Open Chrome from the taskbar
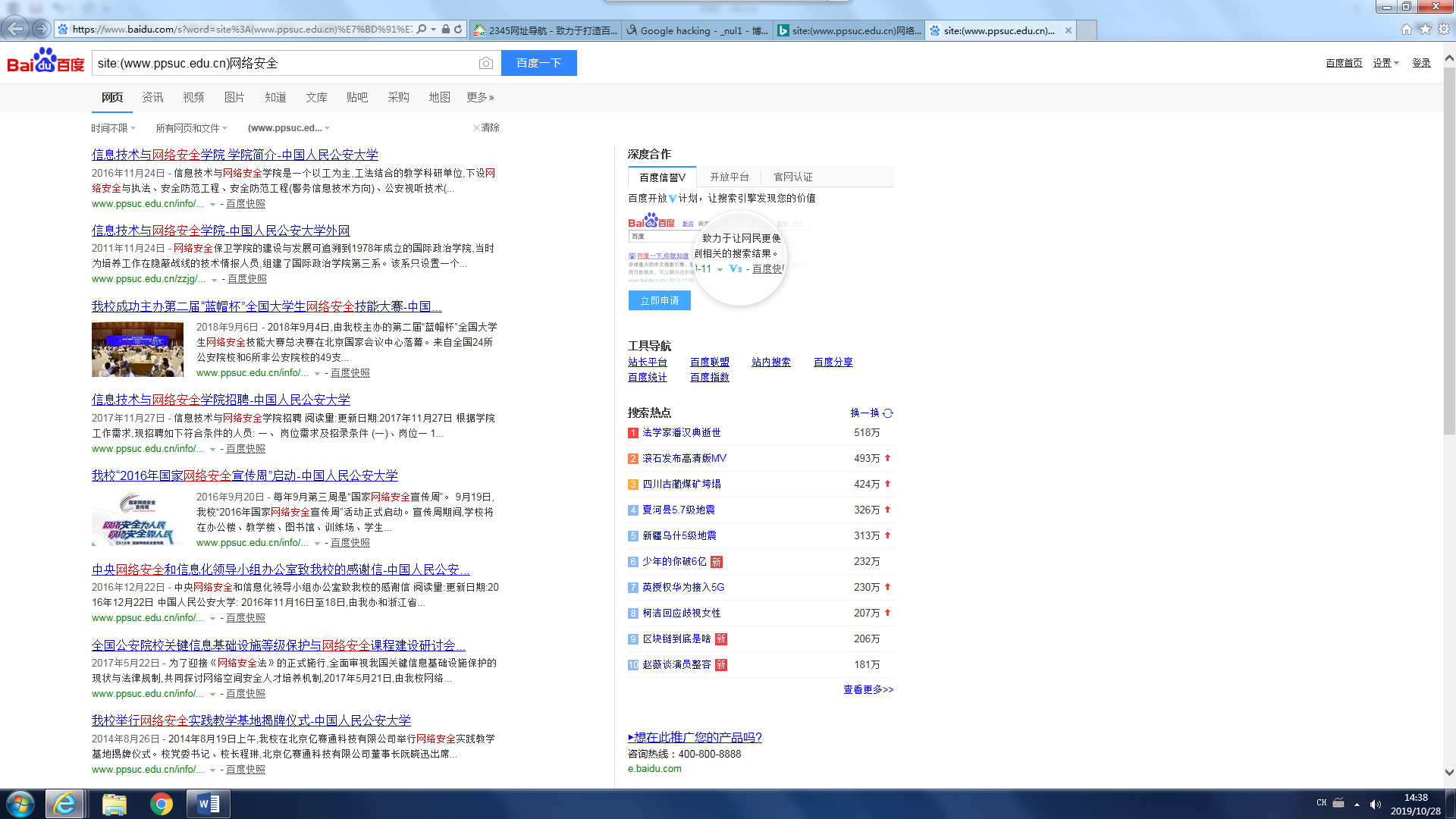Image resolution: width=1456 pixels, height=819 pixels. 161,804
